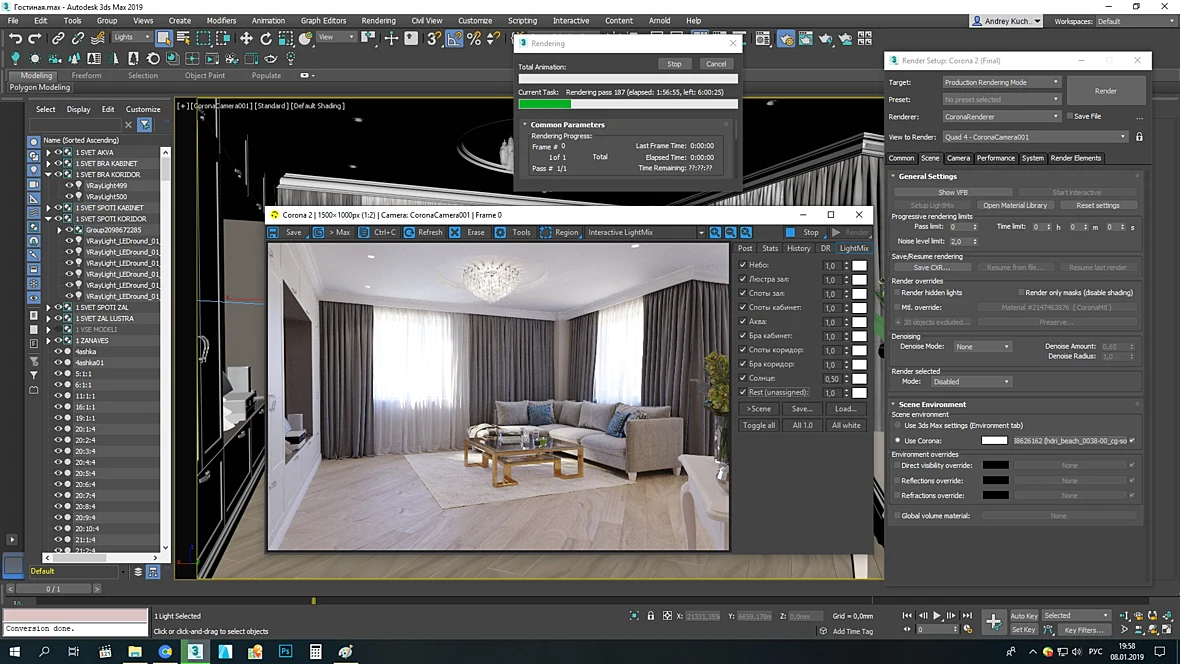The image size is (1180, 664).
Task: Click the Redo arrow icon
Action: 35,38
